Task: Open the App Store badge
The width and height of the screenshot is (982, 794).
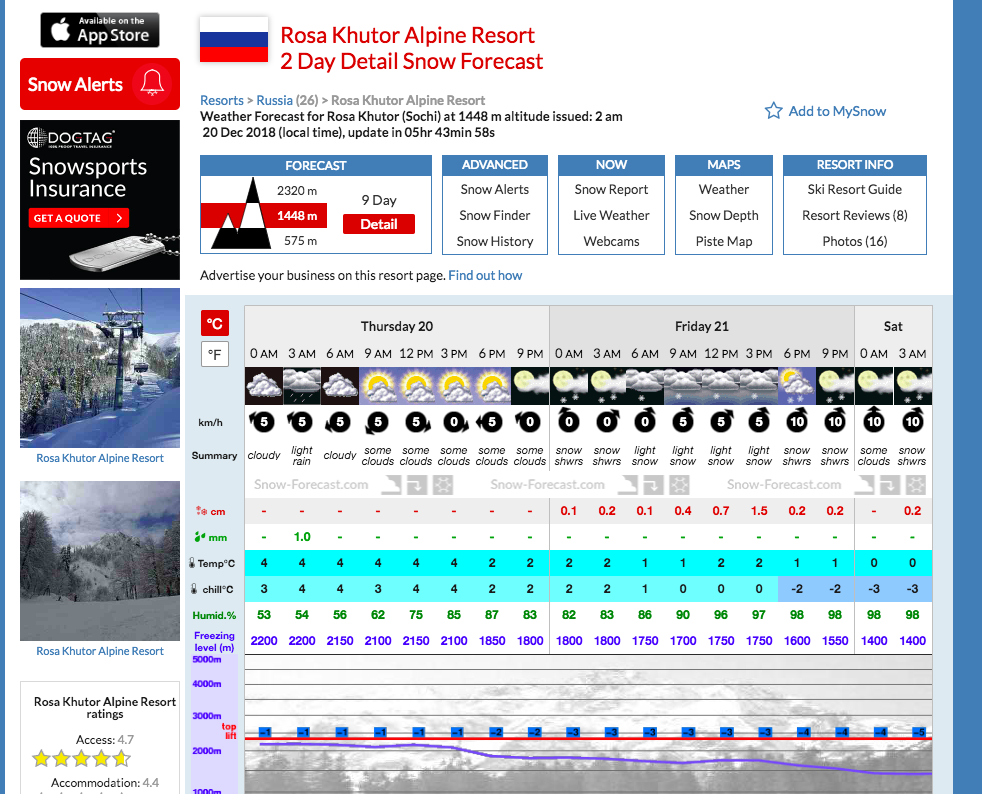Action: [x=100, y=30]
